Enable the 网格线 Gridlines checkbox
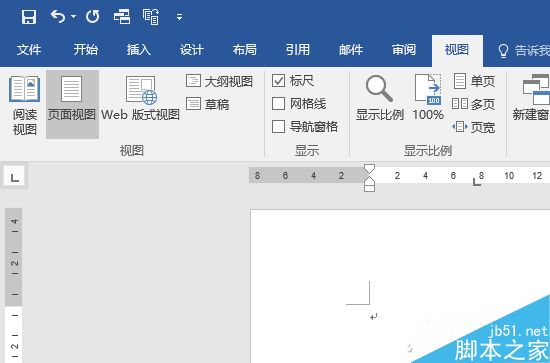550x363 pixels. click(x=278, y=104)
